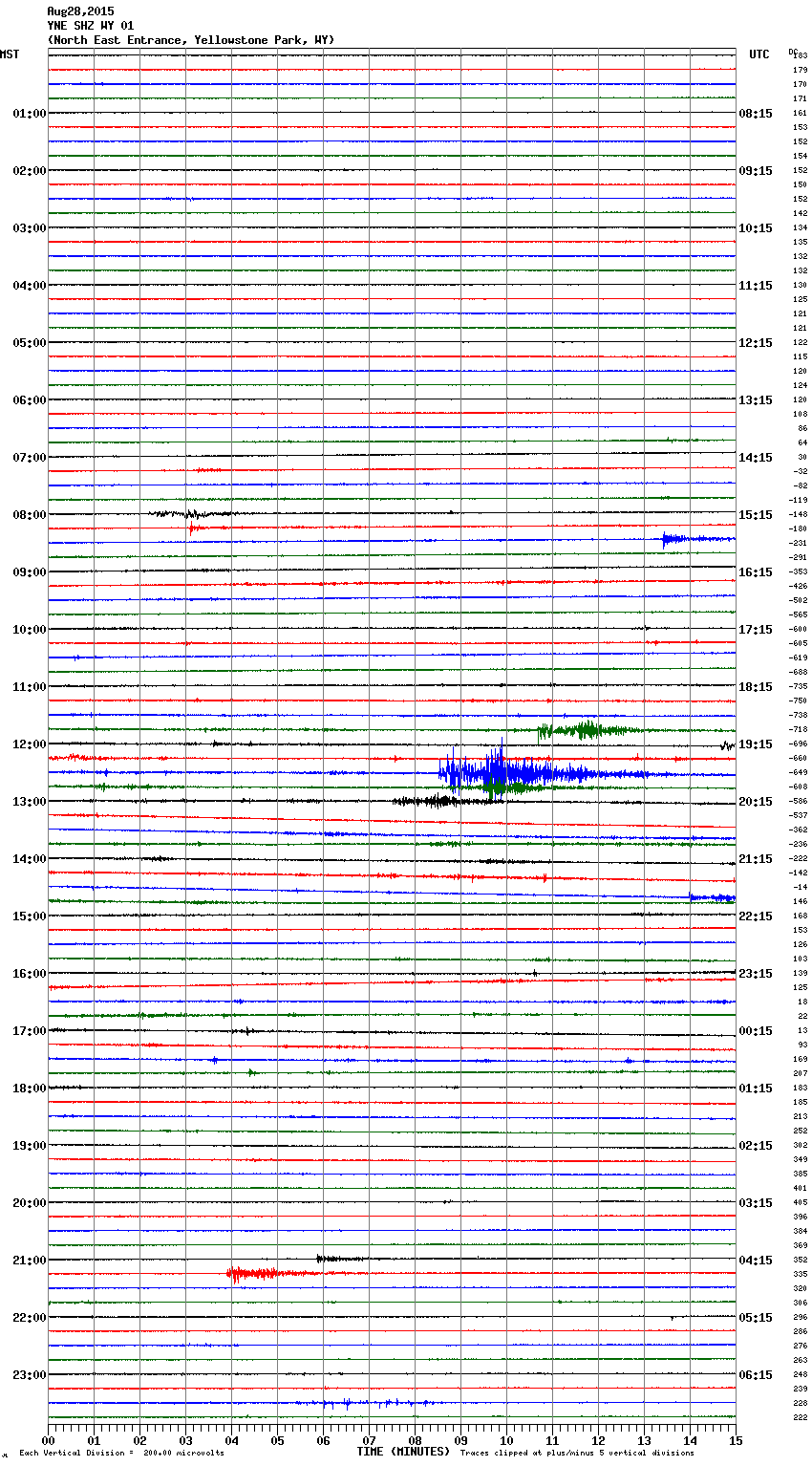
Task: Select the 19:00 MST time label
Action: (x=30, y=1146)
